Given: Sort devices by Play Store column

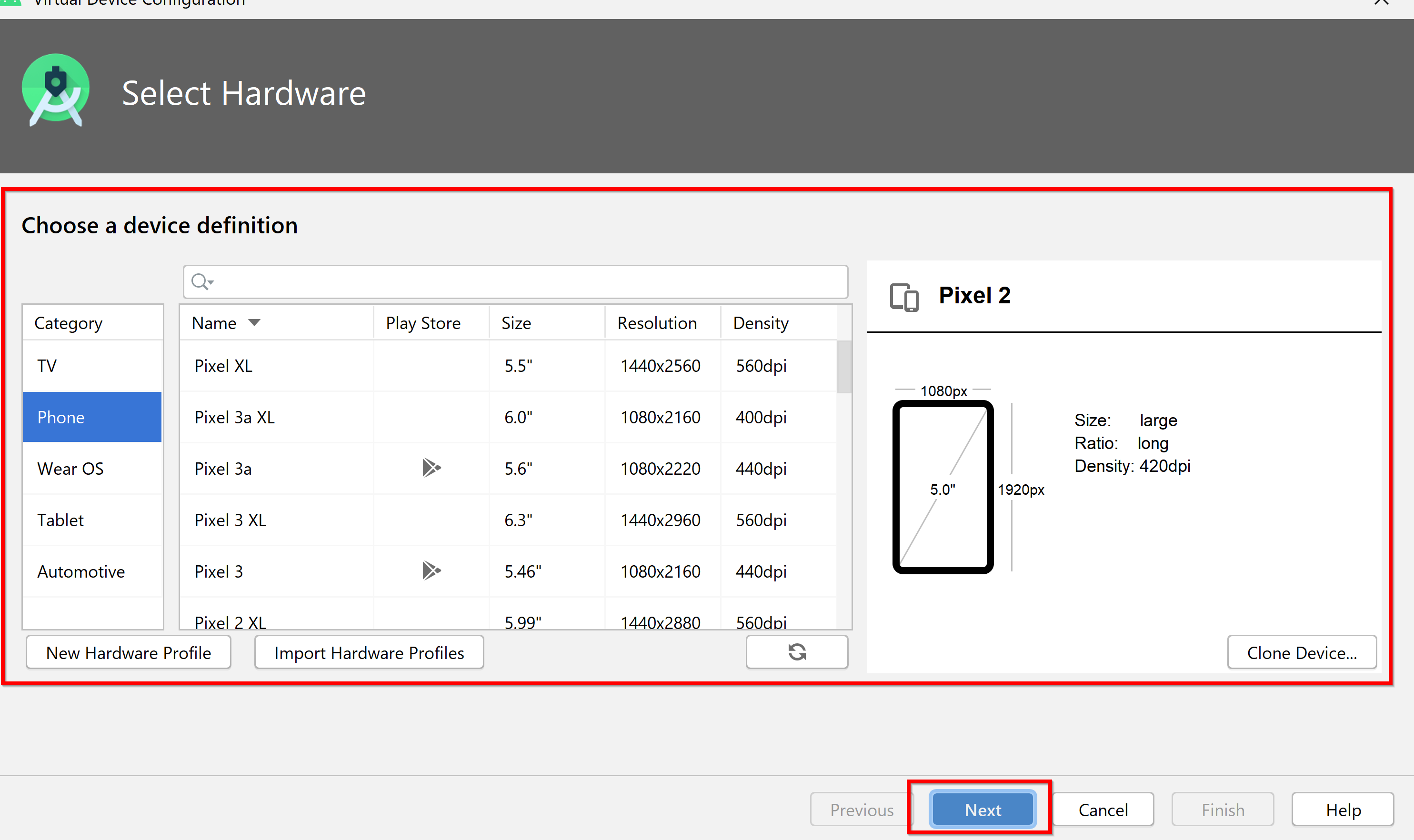Looking at the screenshot, I should [431, 323].
